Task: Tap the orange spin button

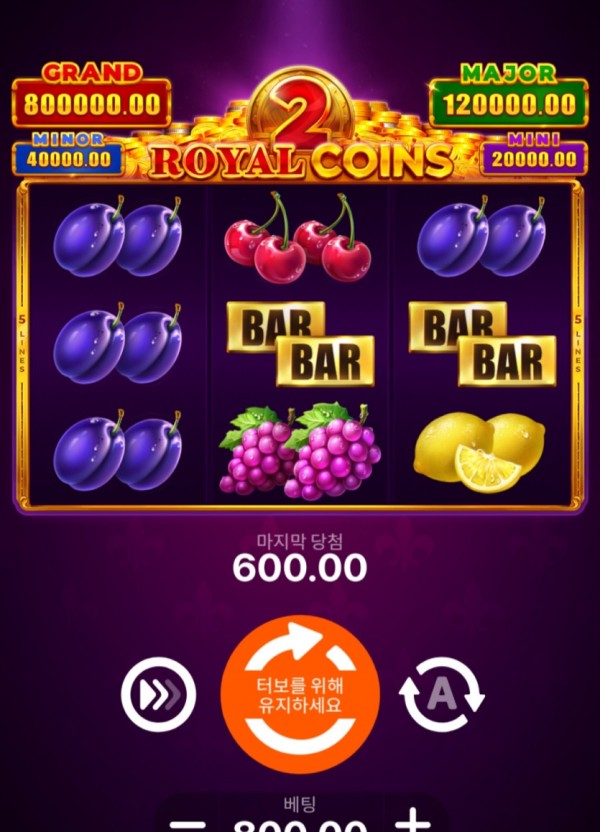Action: [300, 694]
